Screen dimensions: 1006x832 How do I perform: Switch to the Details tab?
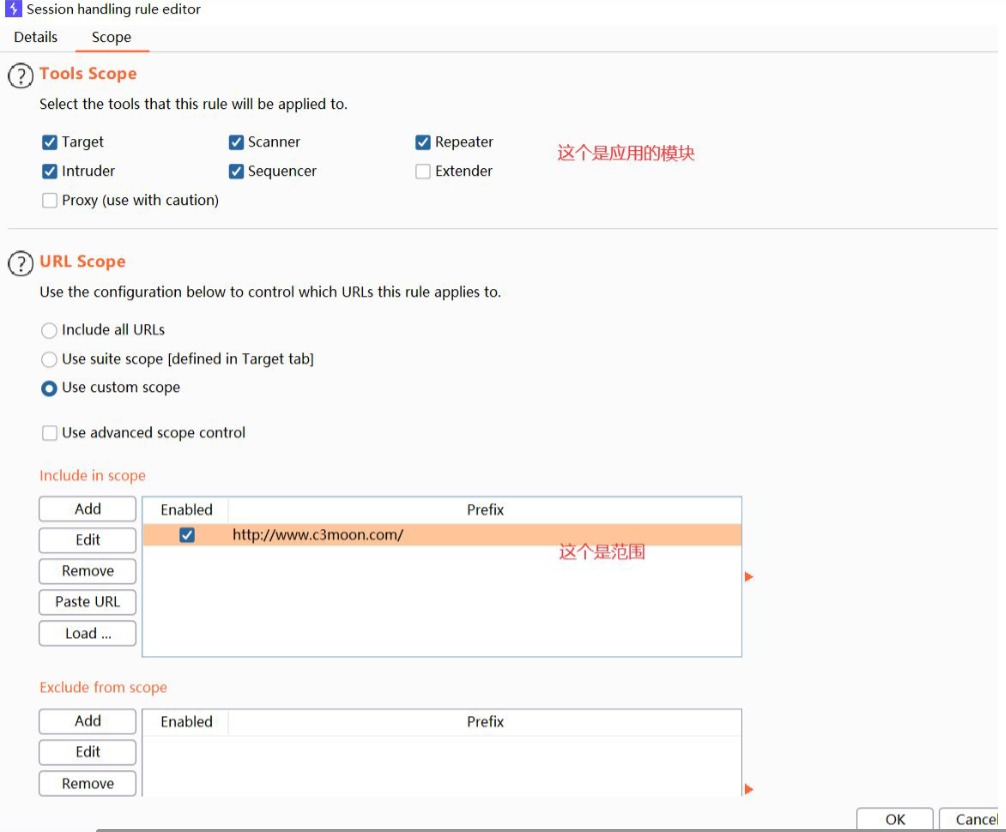point(36,37)
